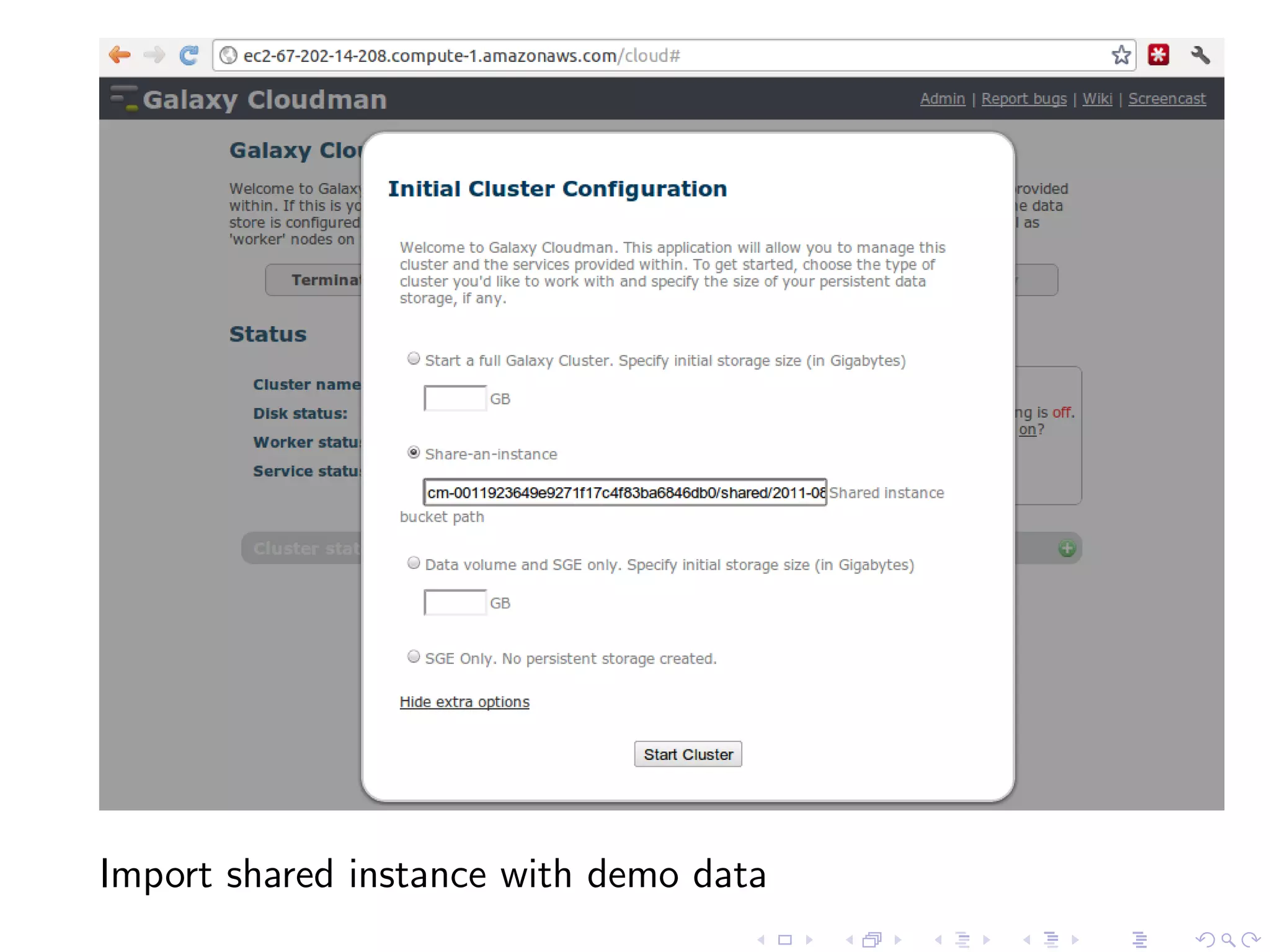Screen dimensions: 1270x952
Task: Select the SGE Only radio button
Action: tap(414, 656)
